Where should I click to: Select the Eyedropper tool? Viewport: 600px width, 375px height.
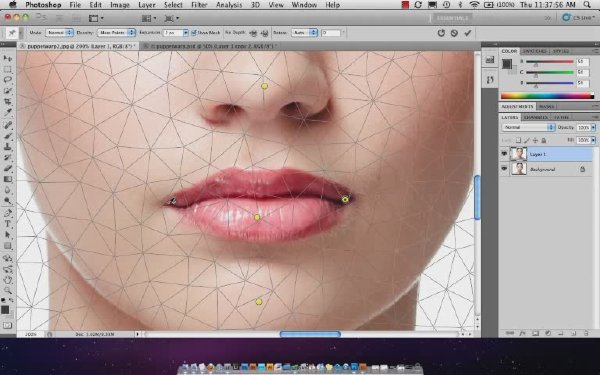pyautogui.click(x=8, y=112)
